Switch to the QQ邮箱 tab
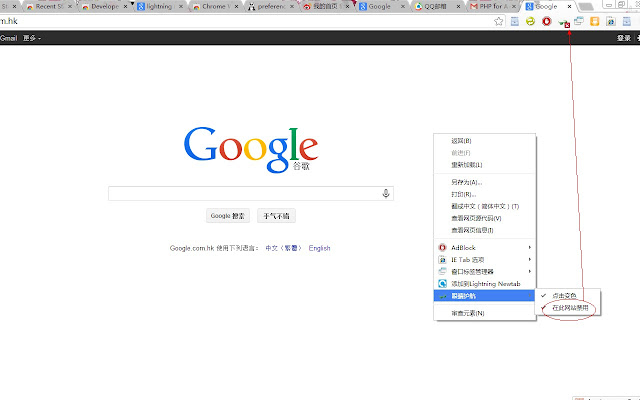 click(437, 7)
